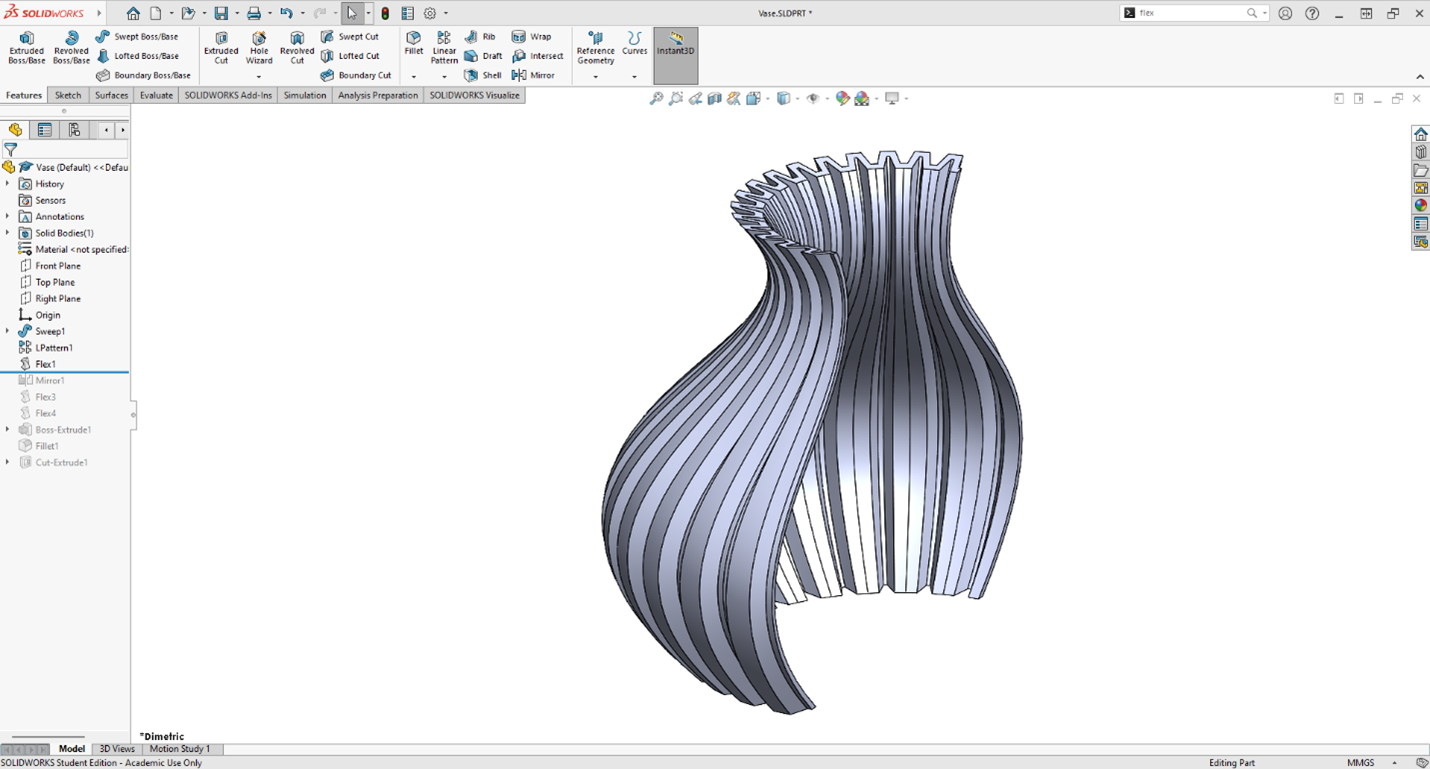Open the Fillet dropdown arrow
The width and height of the screenshot is (1430, 769).
414,77
